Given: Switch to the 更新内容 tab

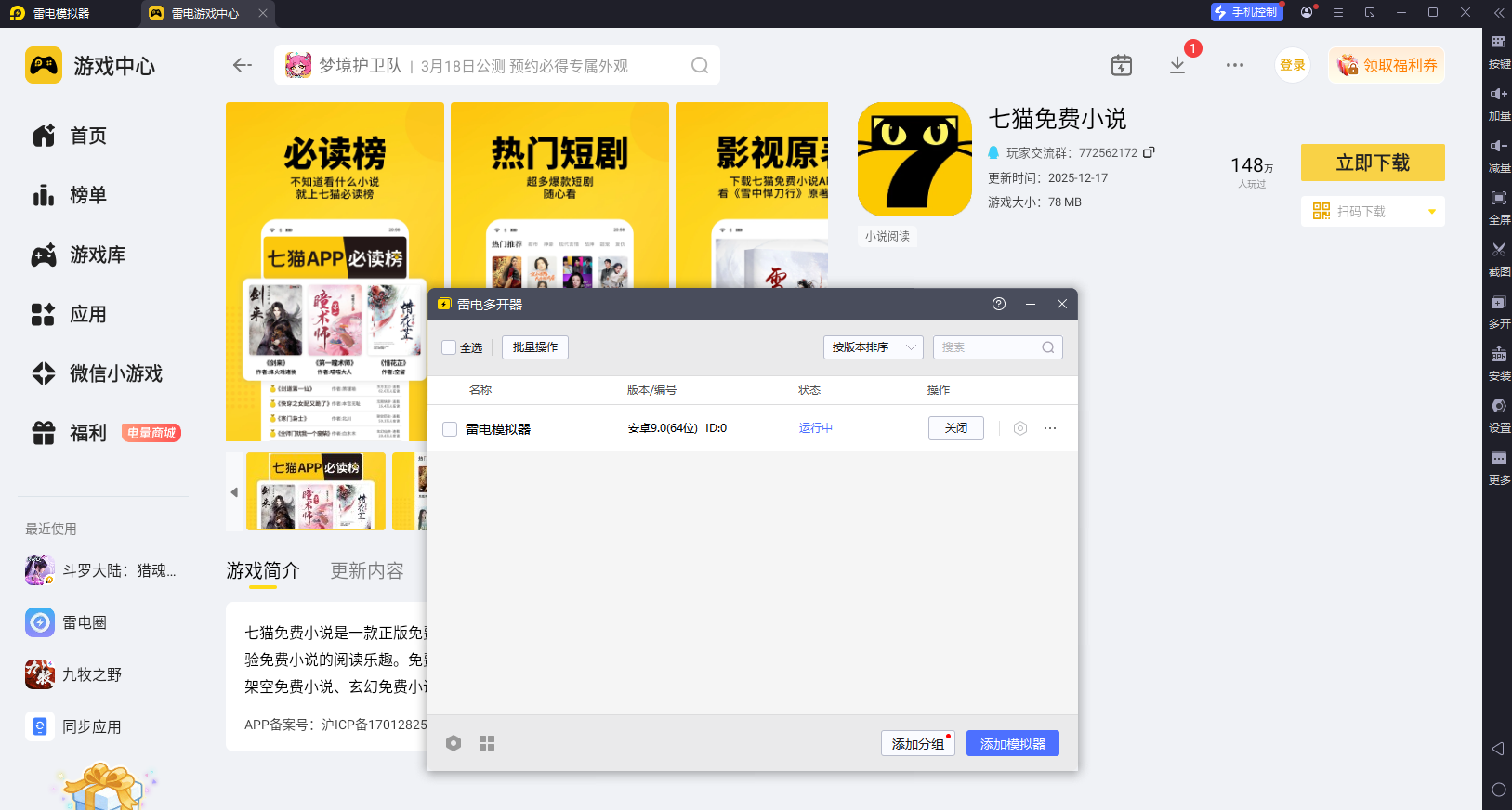Looking at the screenshot, I should pyautogui.click(x=367, y=570).
